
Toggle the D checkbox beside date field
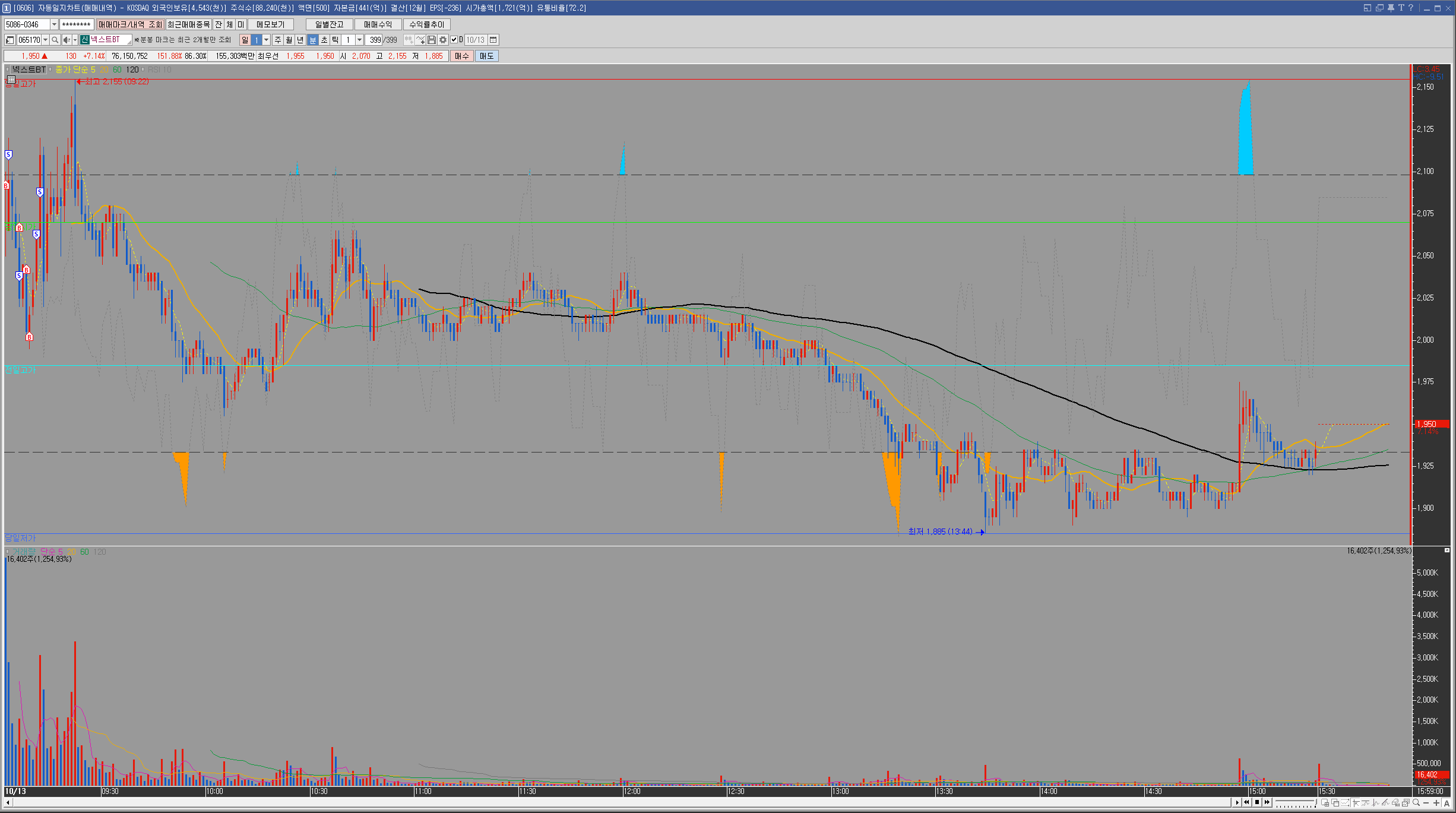[x=454, y=40]
